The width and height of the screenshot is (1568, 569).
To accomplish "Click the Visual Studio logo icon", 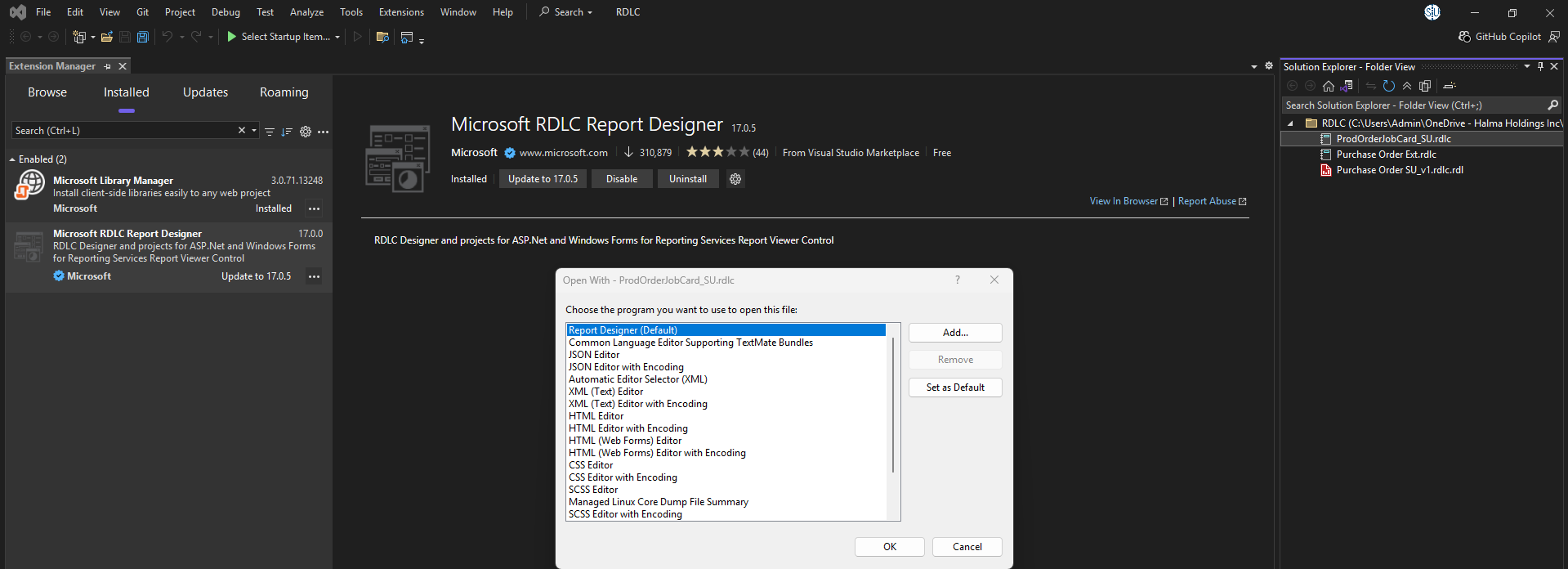I will click(17, 12).
